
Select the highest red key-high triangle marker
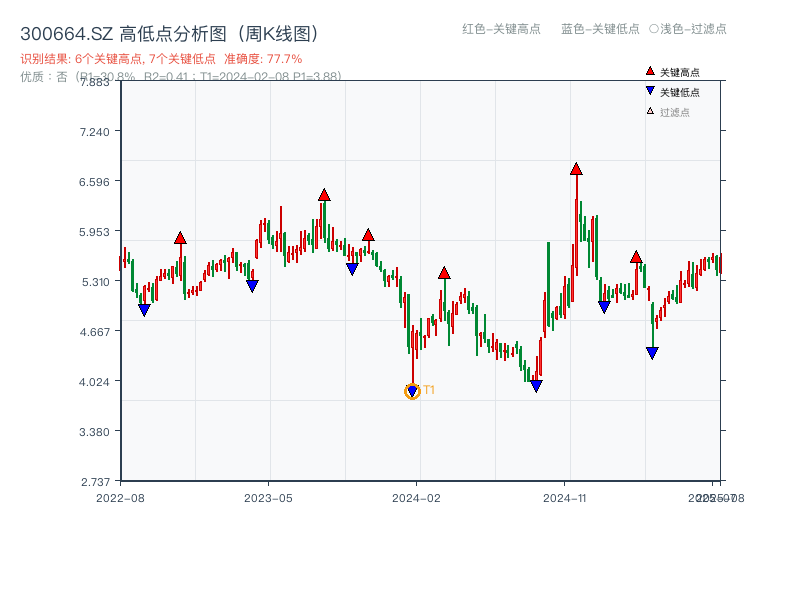[x=576, y=169]
